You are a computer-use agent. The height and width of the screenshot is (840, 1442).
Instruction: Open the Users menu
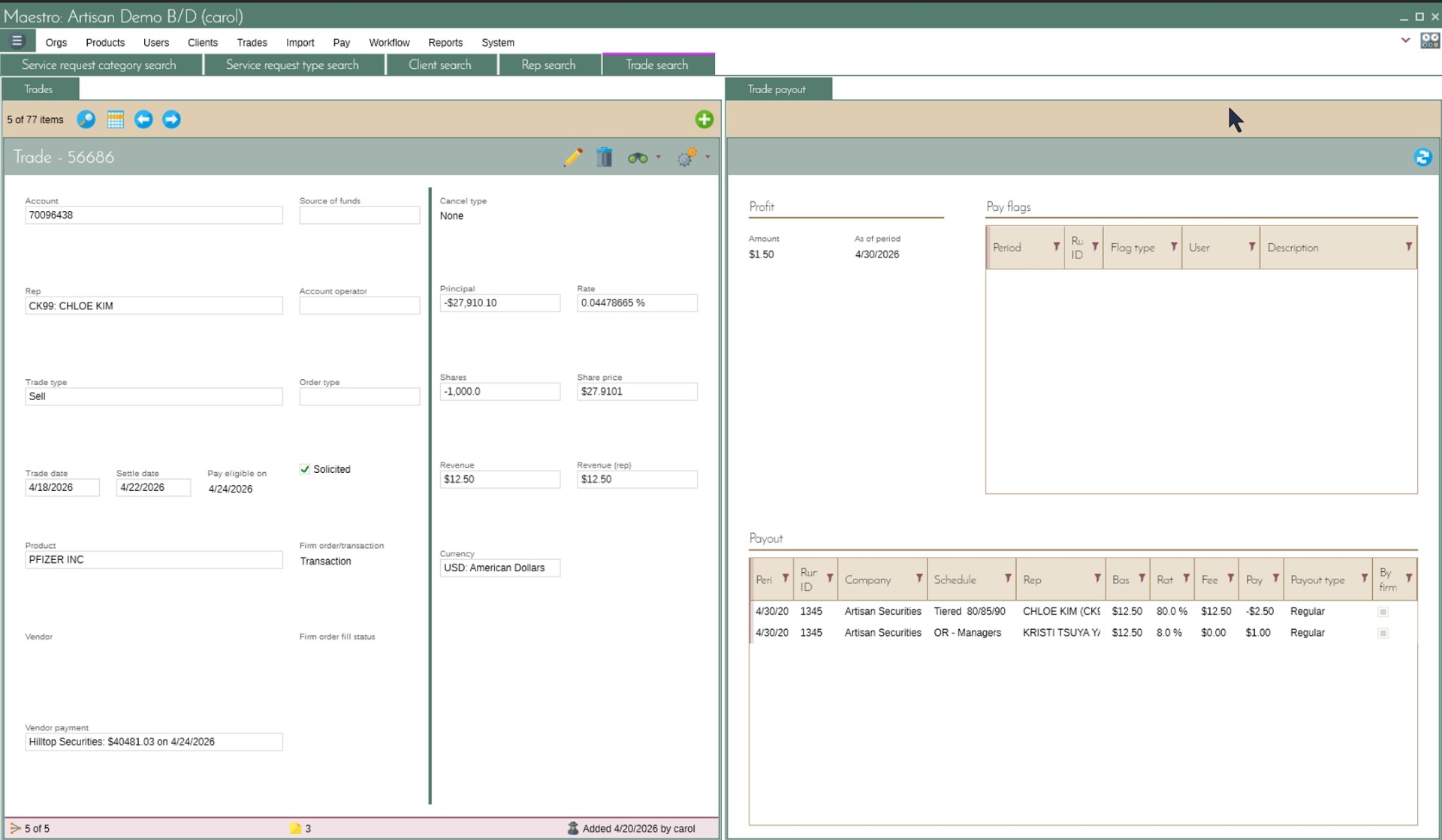coord(156,43)
